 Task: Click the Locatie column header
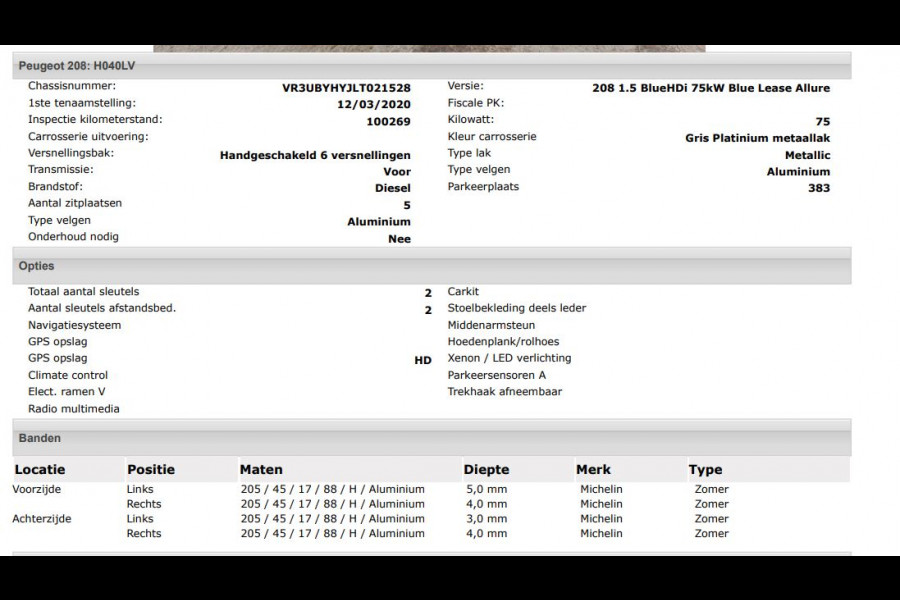coord(40,469)
